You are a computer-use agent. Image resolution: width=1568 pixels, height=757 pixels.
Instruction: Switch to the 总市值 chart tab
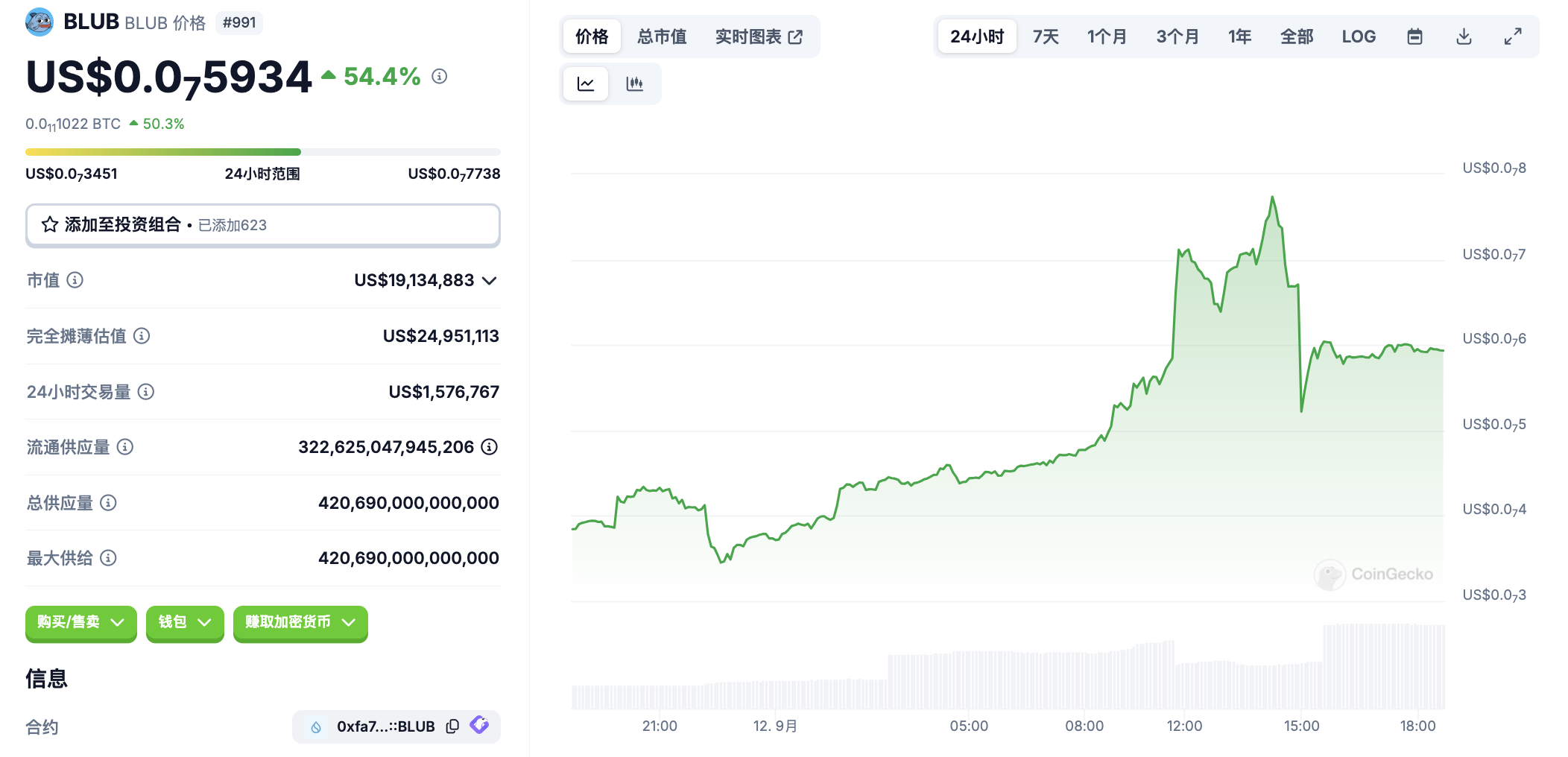click(662, 37)
